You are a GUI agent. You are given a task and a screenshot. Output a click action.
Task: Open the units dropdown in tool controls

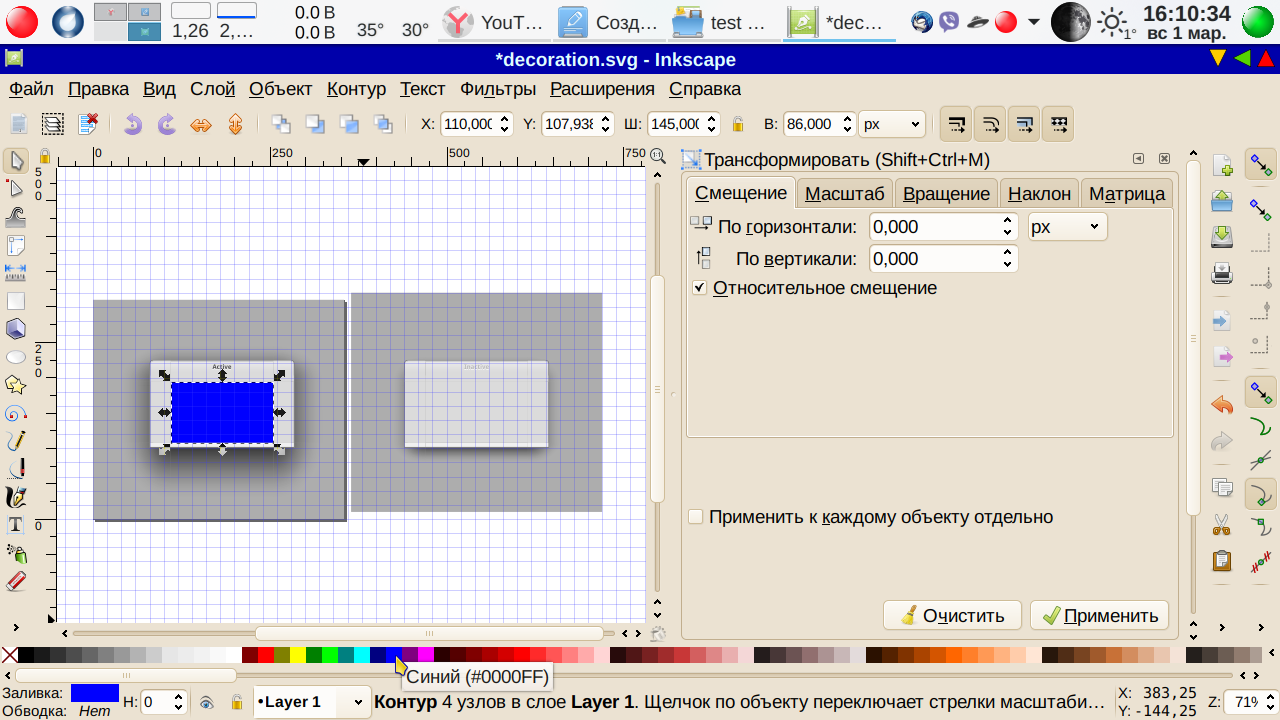coord(892,124)
